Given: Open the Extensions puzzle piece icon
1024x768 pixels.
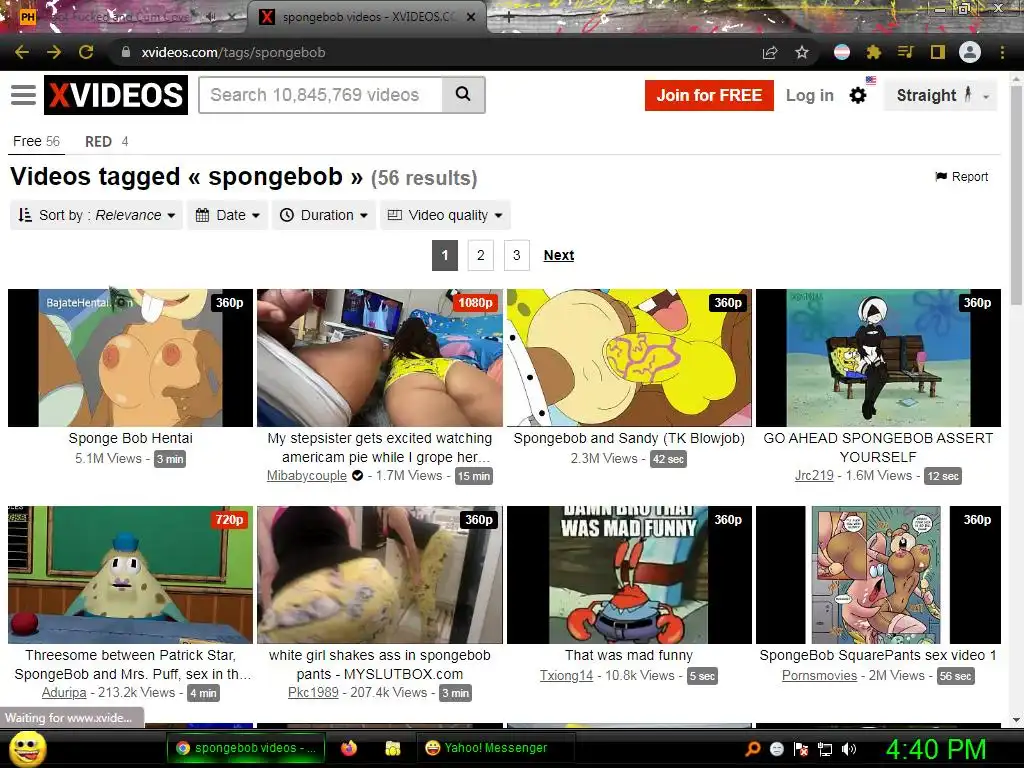Looking at the screenshot, I should [x=874, y=52].
